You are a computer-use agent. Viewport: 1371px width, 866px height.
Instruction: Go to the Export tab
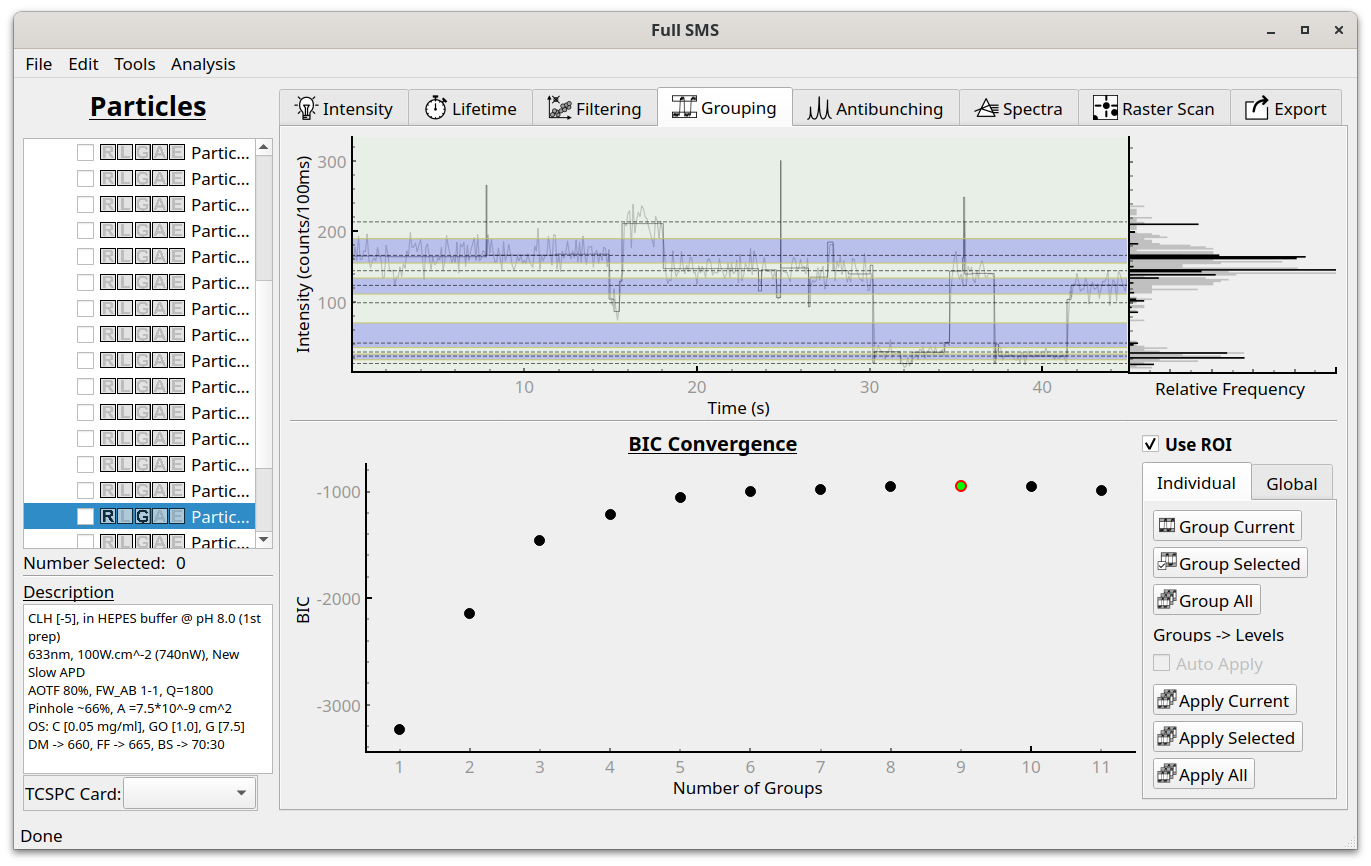coord(1285,108)
